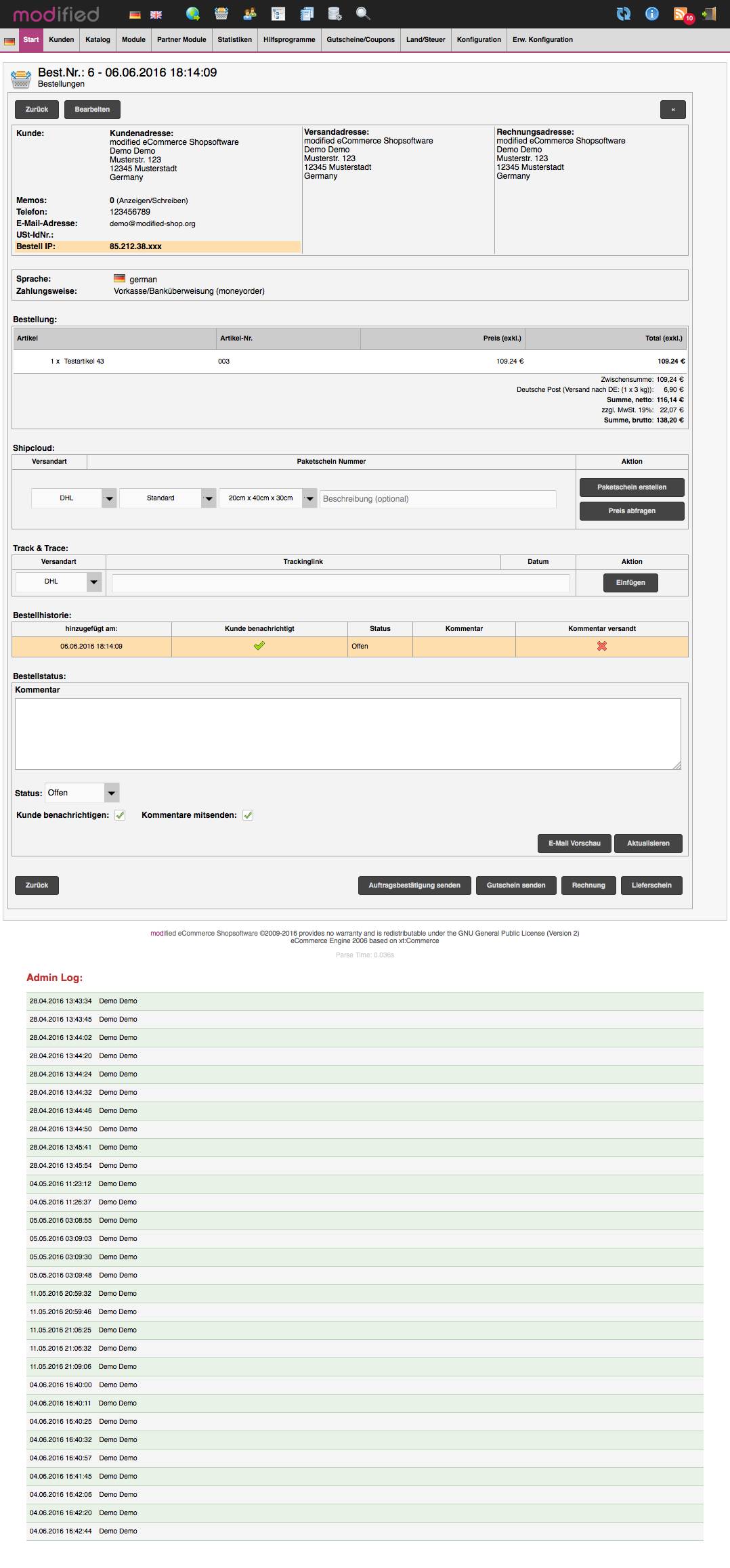The width and height of the screenshot is (730, 1568).
Task: Click the logout door icon
Action: click(709, 14)
